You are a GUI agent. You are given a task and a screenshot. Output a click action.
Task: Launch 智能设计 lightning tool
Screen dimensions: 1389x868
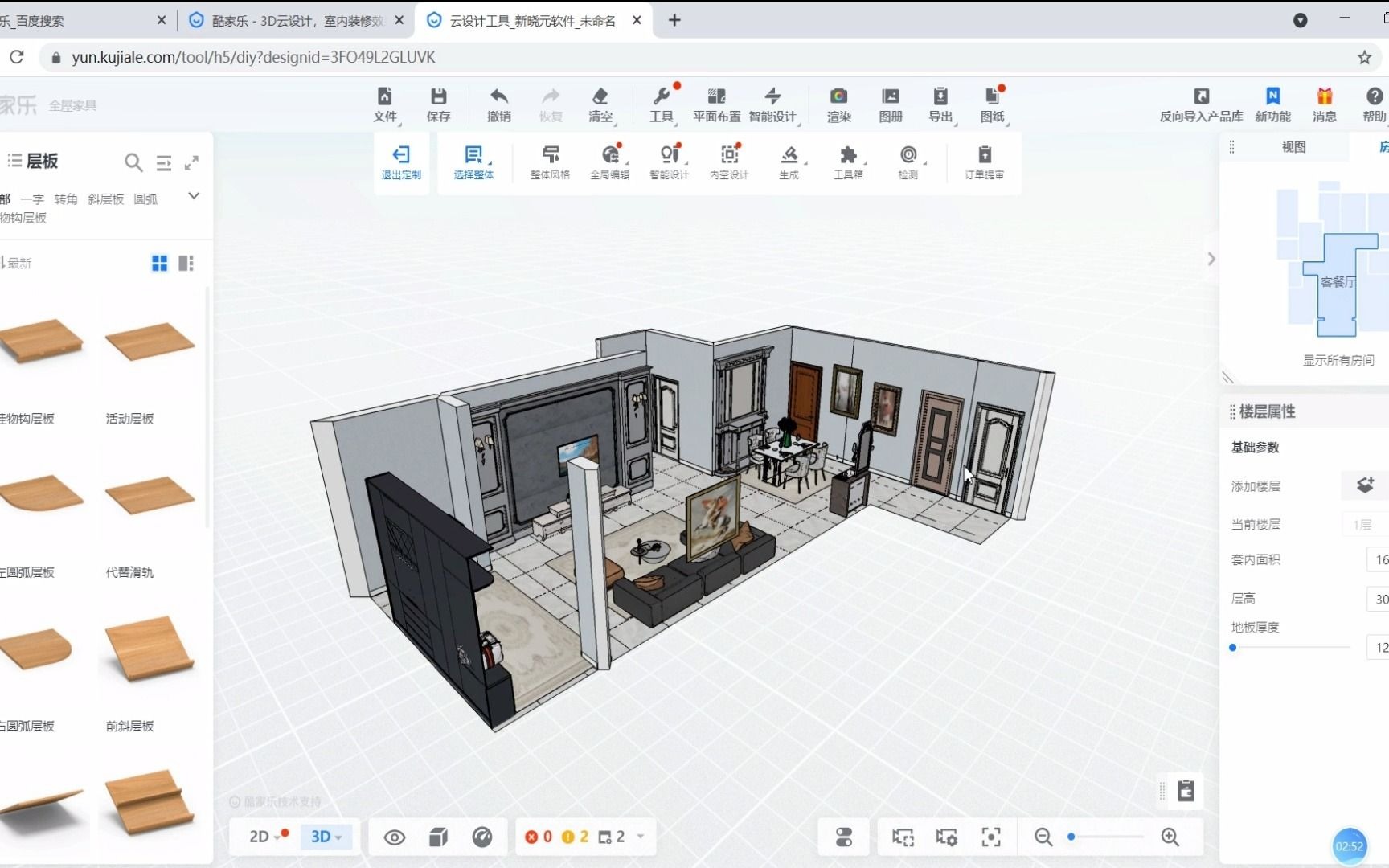tap(772, 105)
